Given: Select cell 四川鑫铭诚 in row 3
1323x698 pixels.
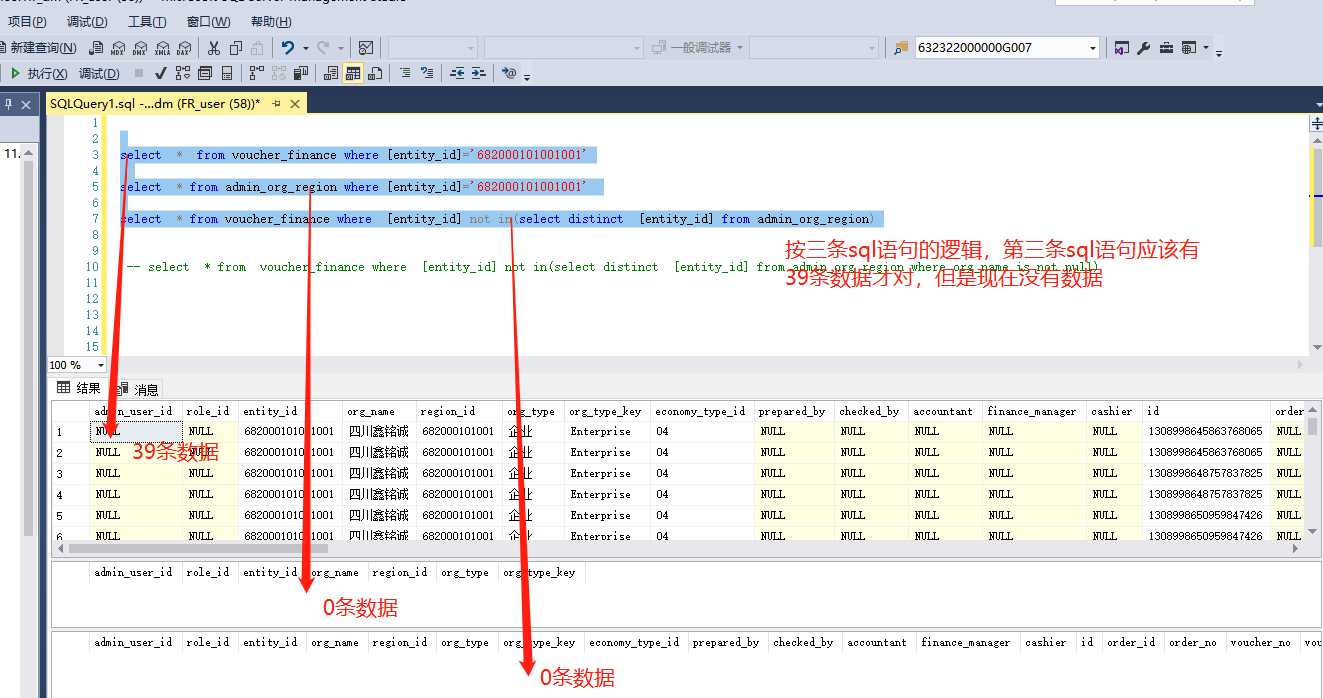Looking at the screenshot, I should 378,473.
